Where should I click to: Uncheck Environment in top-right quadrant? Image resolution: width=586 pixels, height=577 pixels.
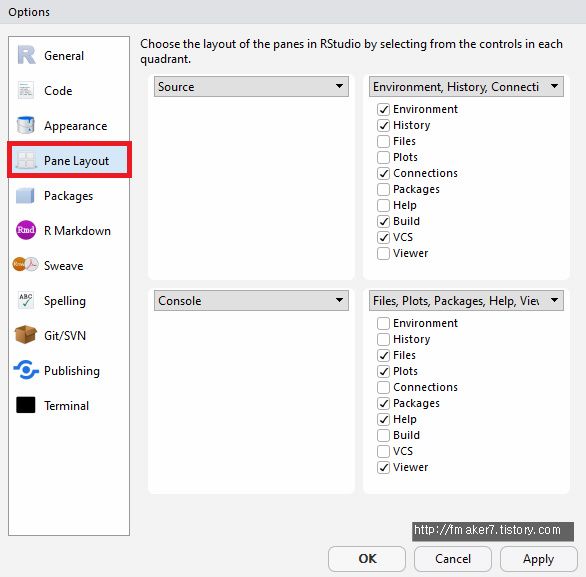tap(383, 109)
